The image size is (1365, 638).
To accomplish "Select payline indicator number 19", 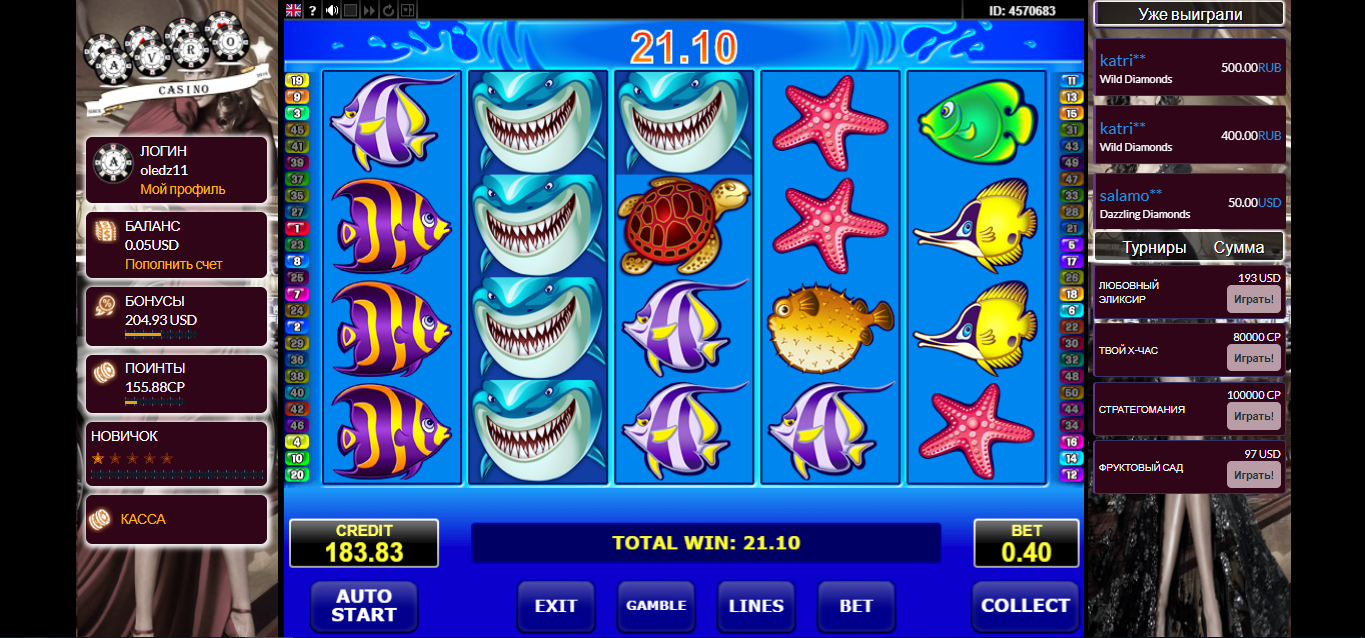I will [297, 80].
